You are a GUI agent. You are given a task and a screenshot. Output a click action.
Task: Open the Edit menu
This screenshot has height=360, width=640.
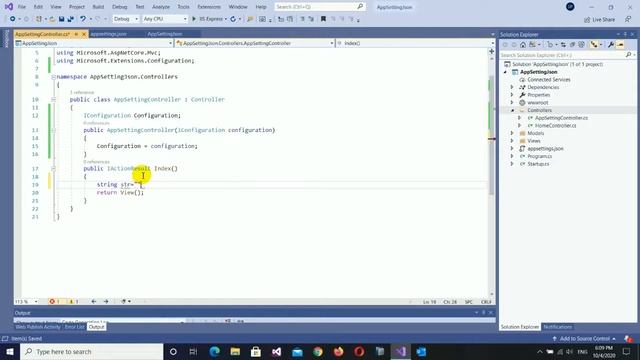tap(38, 7)
